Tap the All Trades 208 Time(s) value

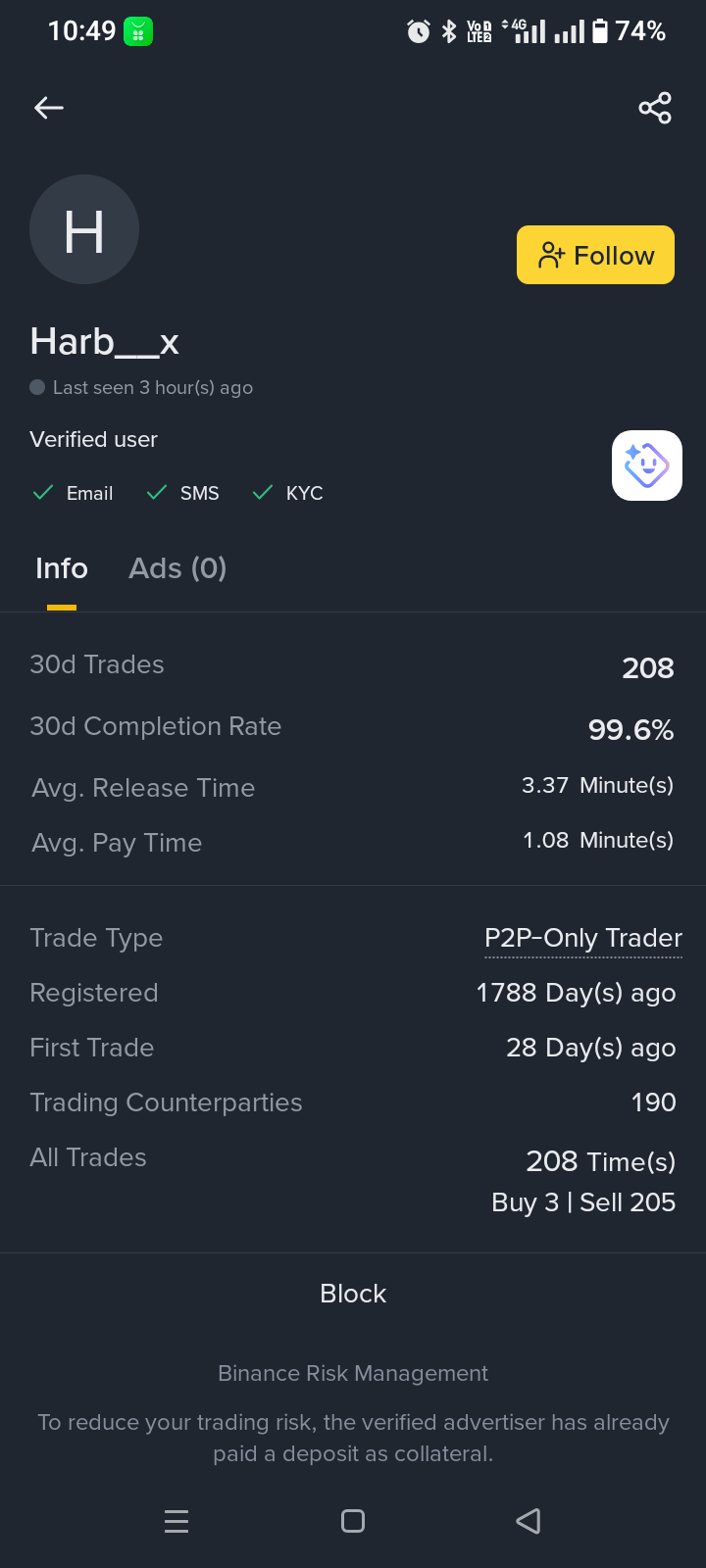click(x=601, y=1161)
